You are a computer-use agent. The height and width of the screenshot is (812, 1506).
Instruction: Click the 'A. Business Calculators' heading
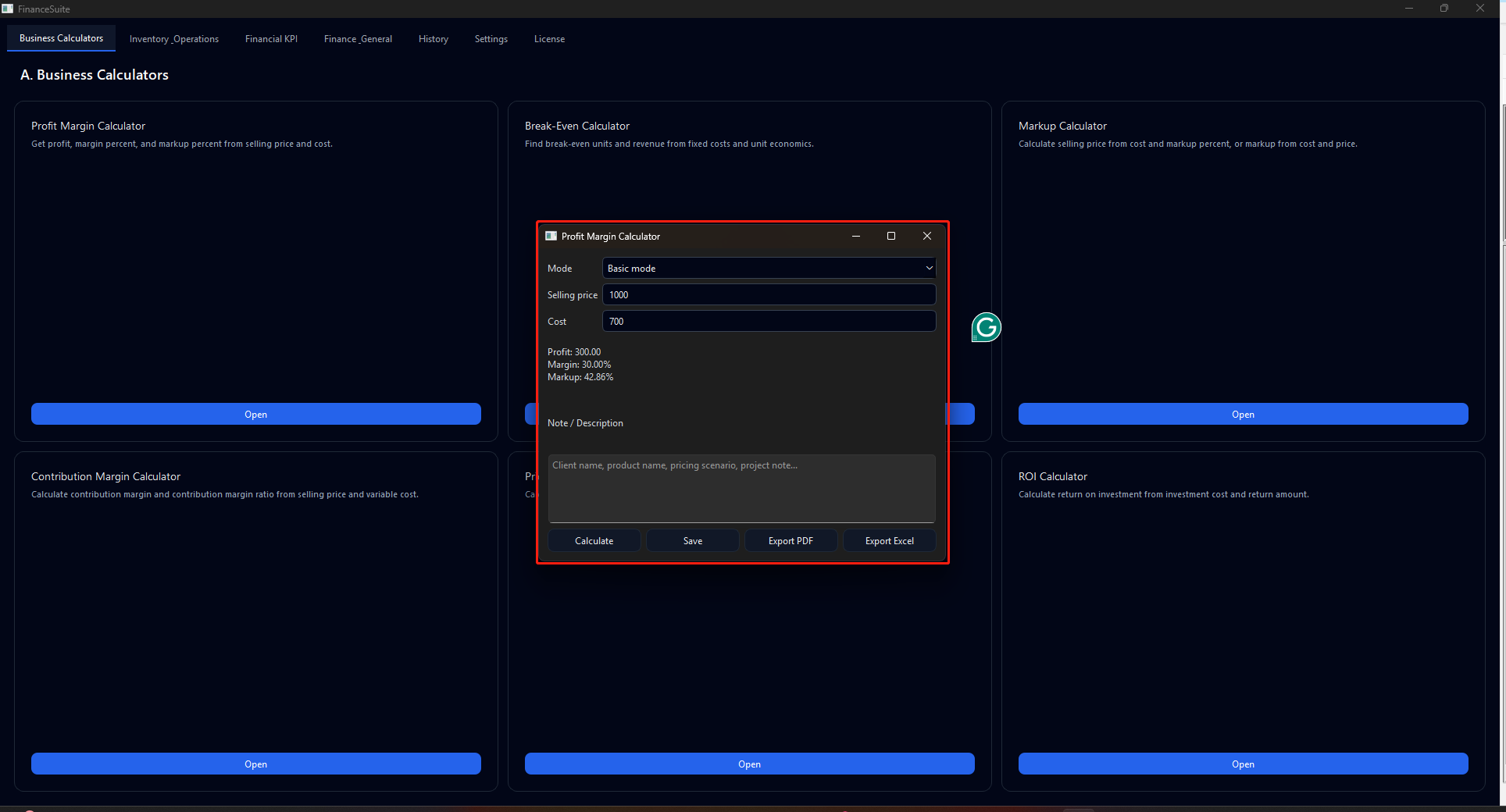pos(95,75)
